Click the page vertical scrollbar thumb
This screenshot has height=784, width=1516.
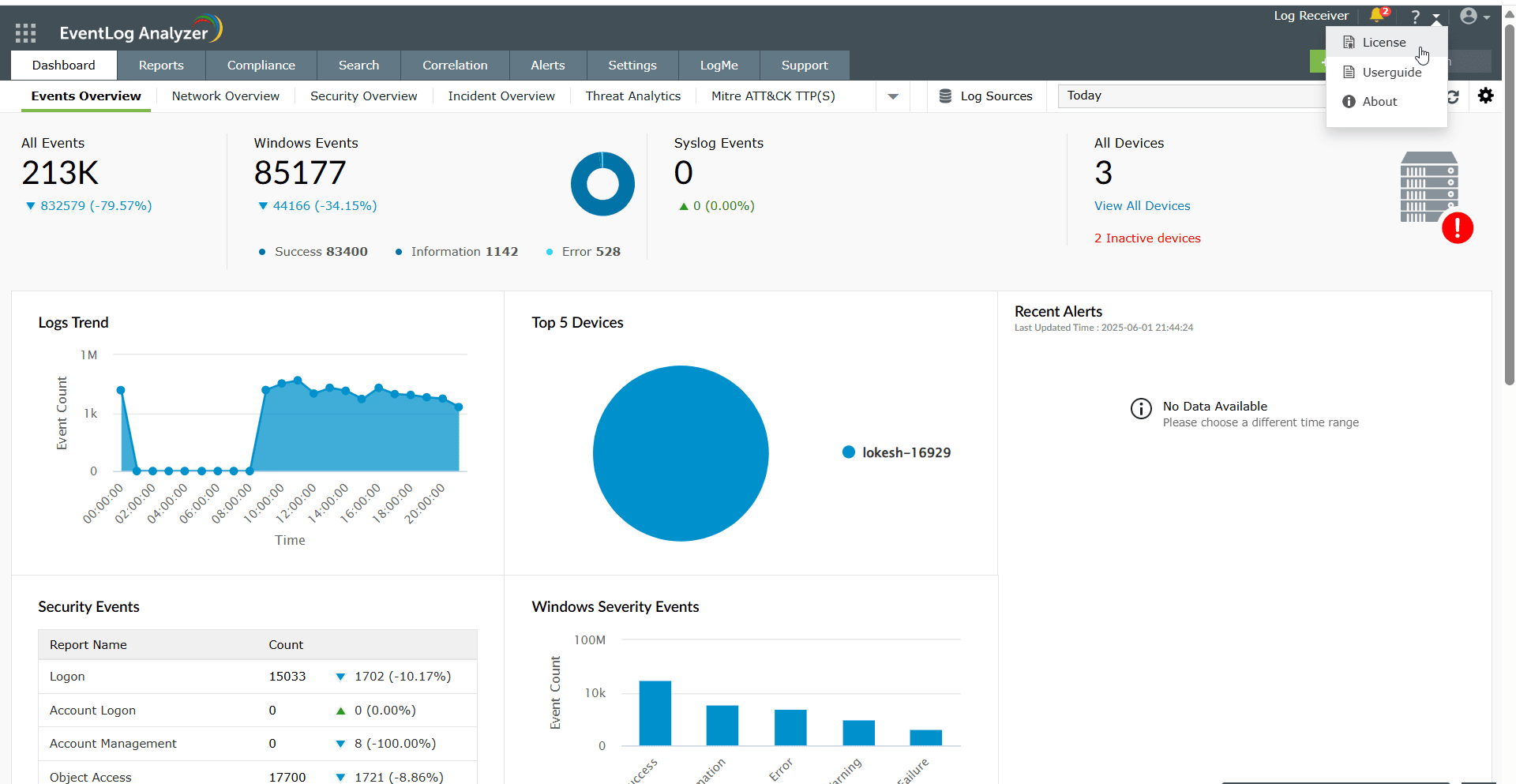[1510, 205]
